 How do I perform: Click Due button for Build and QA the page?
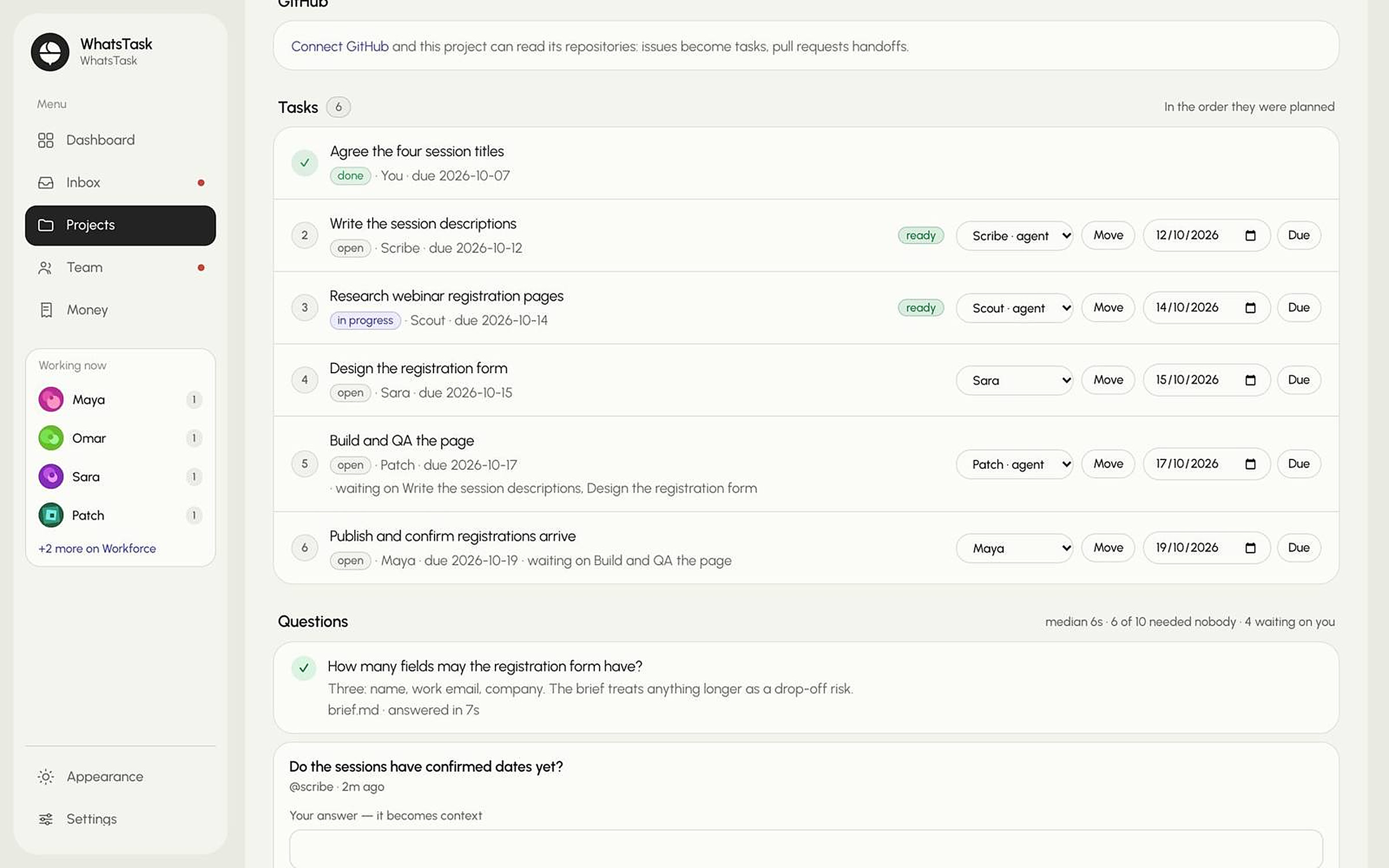[x=1299, y=464]
